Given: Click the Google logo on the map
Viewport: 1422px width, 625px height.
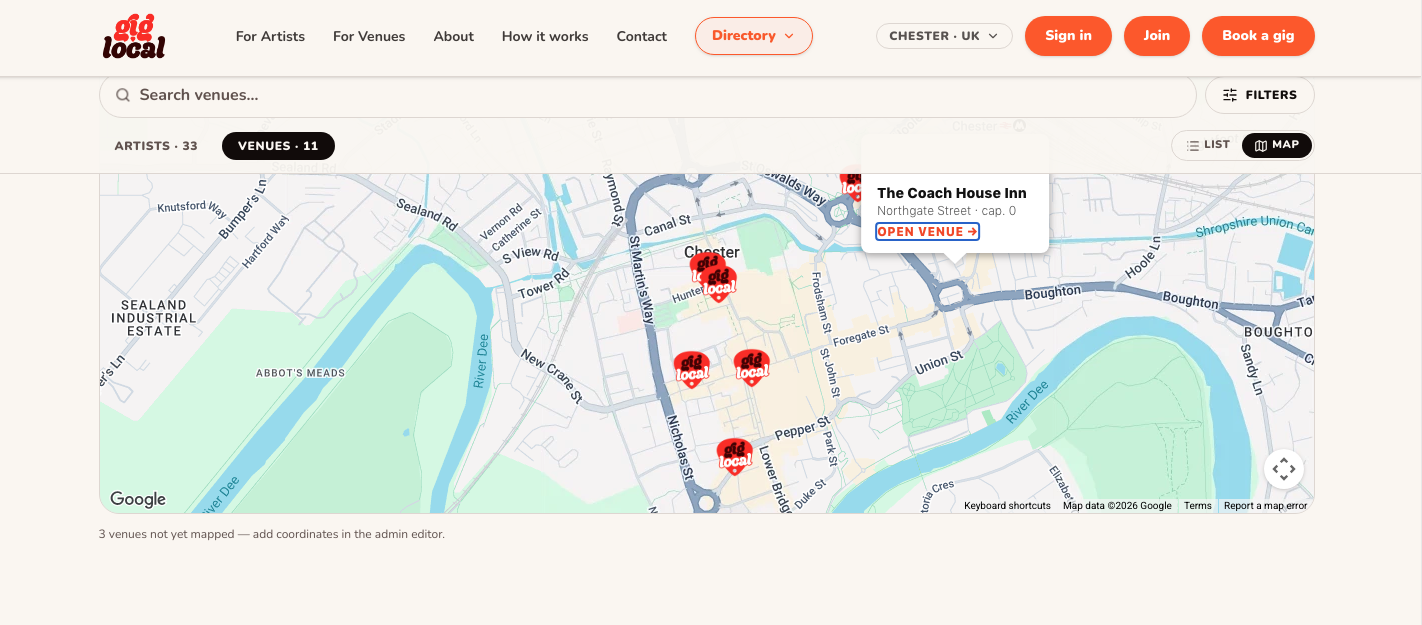Looking at the screenshot, I should click(x=137, y=499).
